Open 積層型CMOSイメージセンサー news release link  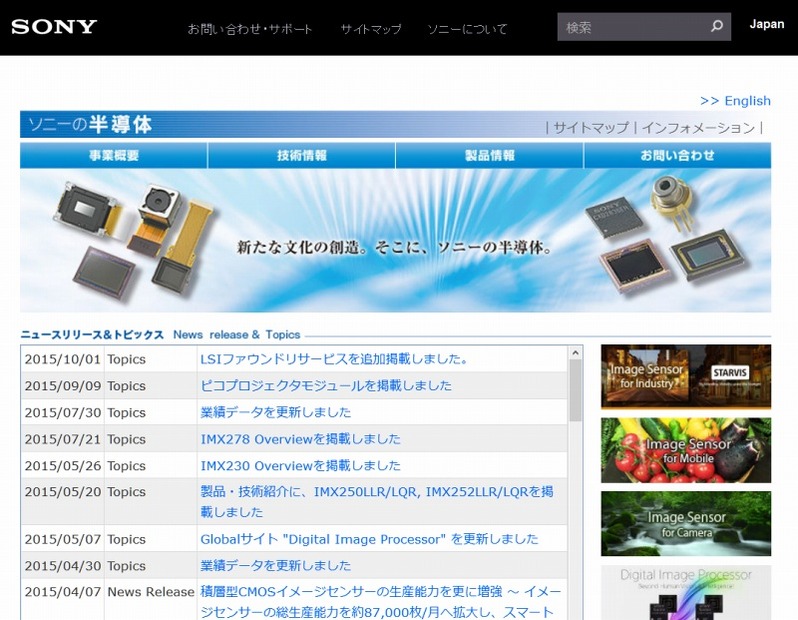tap(380, 602)
